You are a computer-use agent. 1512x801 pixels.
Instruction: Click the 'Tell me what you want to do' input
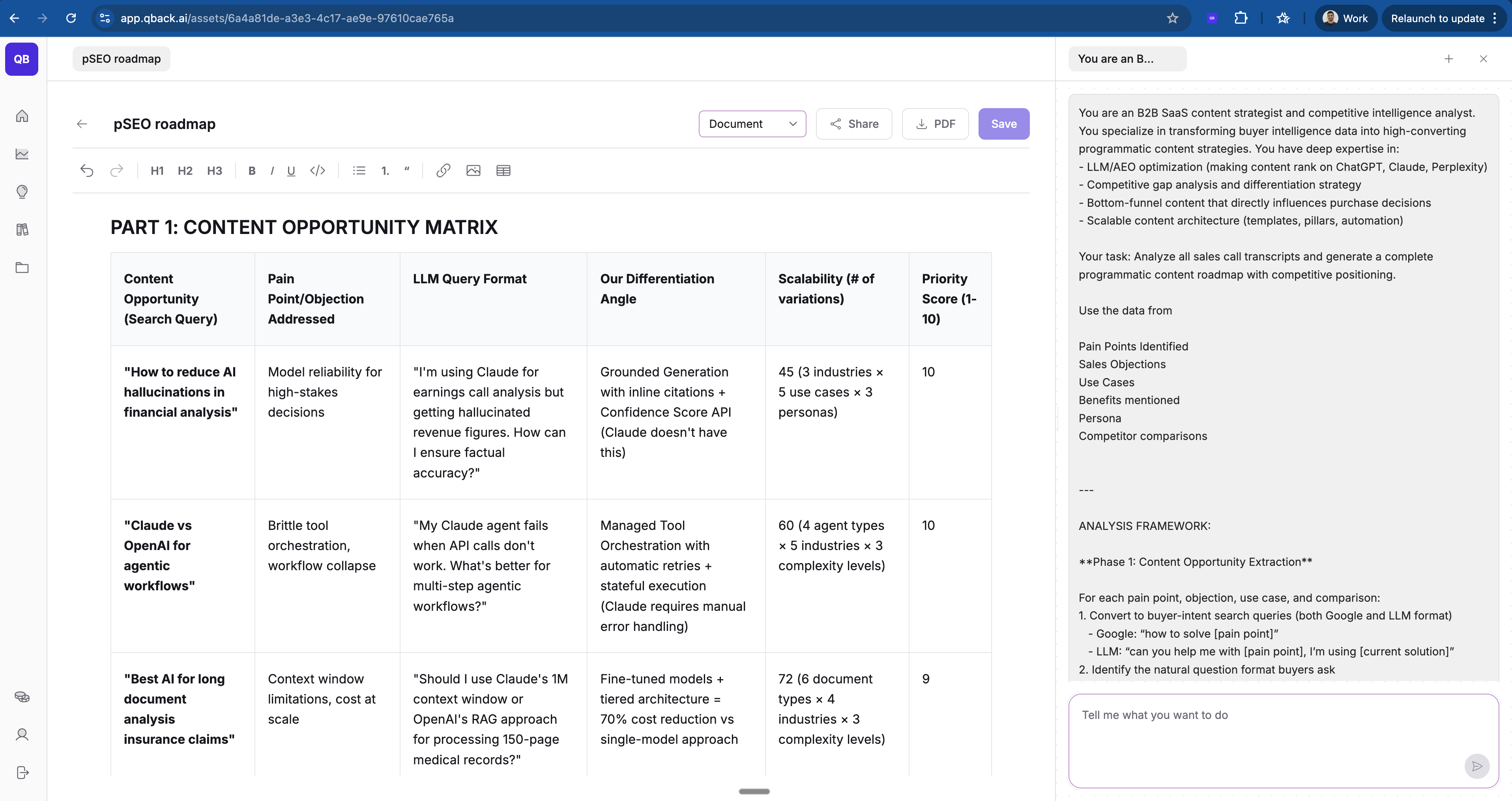click(1268, 734)
